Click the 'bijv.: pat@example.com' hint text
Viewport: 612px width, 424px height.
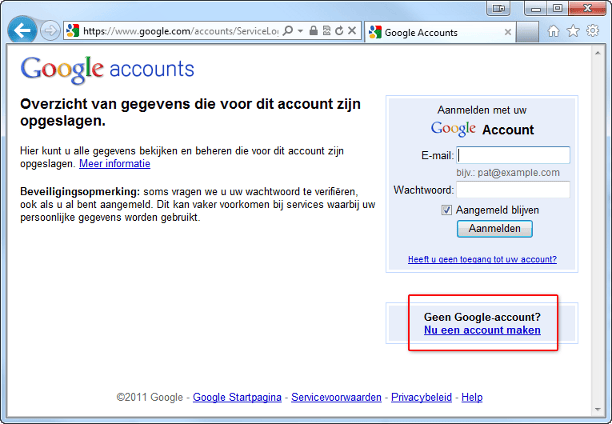tap(508, 173)
